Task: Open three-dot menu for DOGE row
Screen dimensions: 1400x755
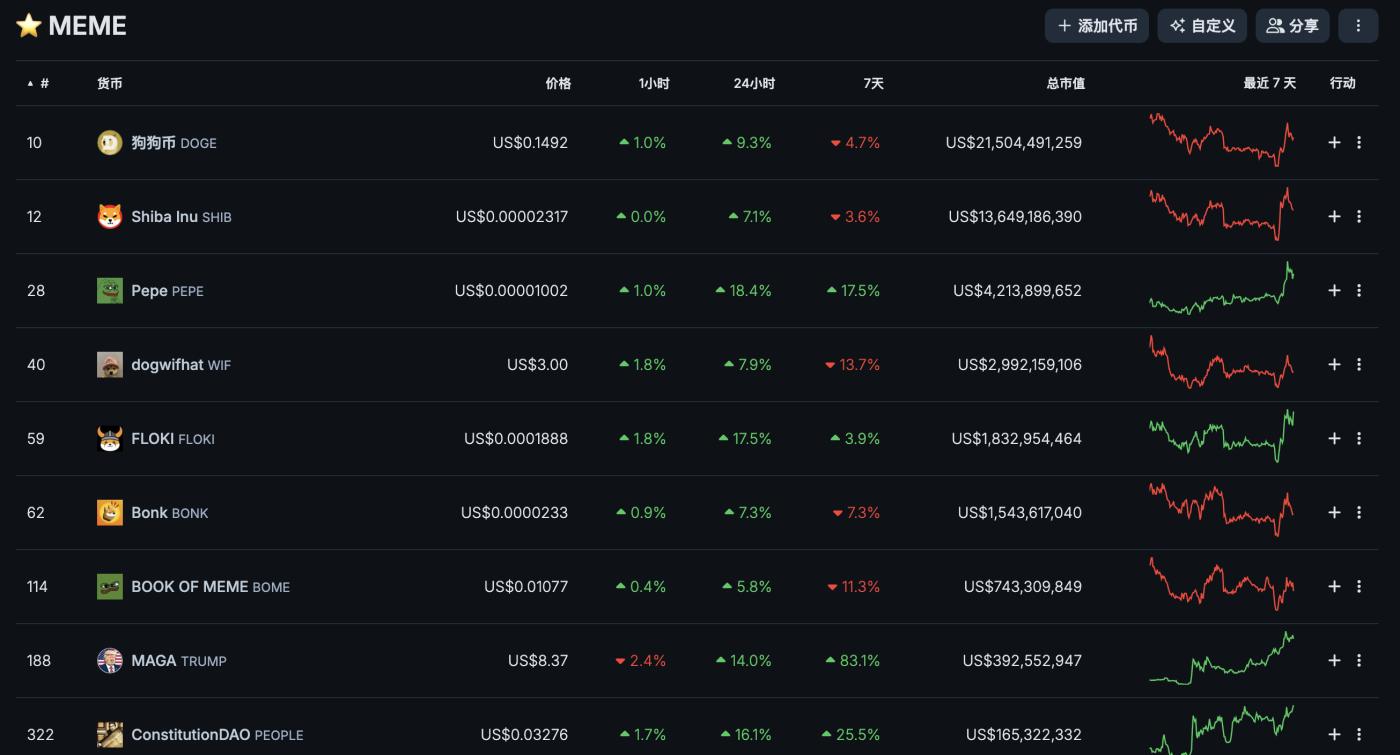Action: point(1359,143)
